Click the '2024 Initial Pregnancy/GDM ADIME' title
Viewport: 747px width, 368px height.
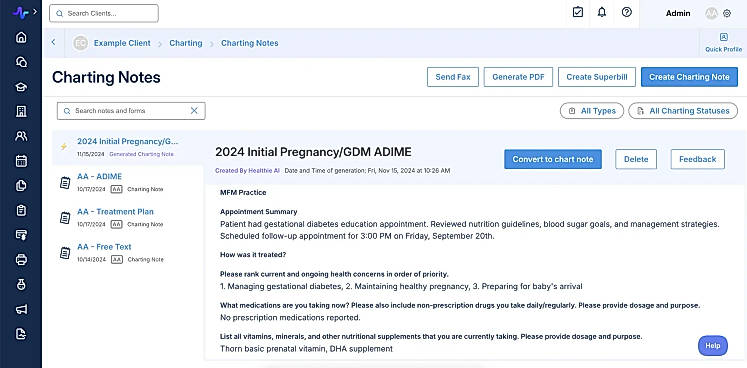pyautogui.click(x=313, y=152)
